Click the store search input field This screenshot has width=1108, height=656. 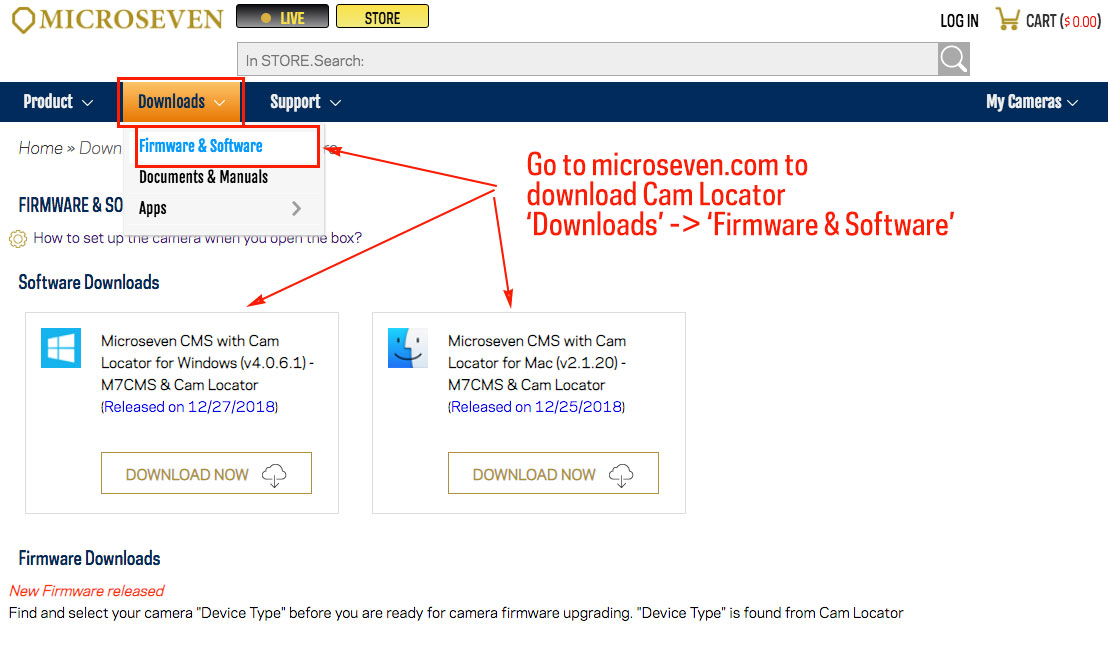tap(588, 59)
